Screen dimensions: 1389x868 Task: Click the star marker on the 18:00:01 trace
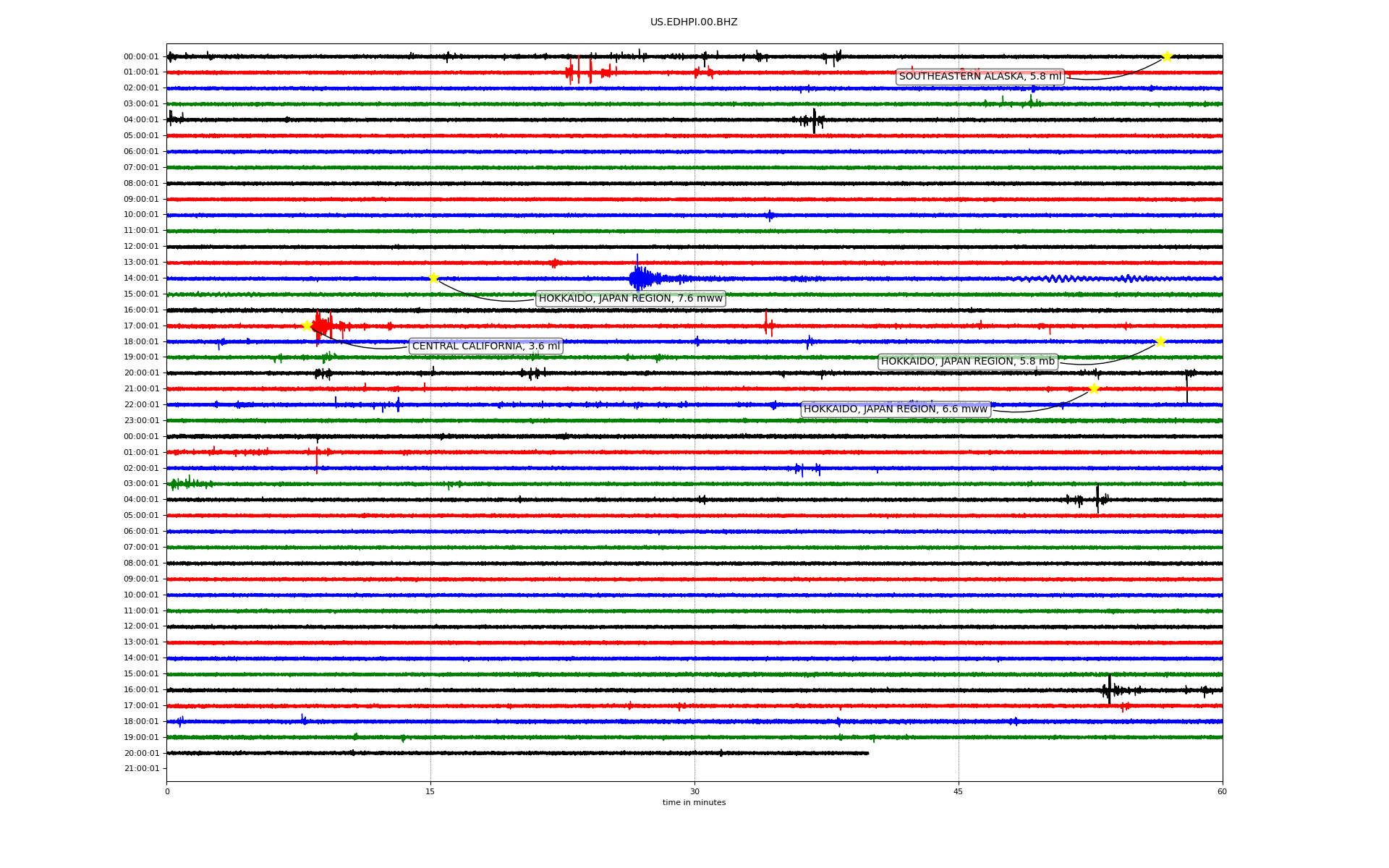[x=1160, y=341]
